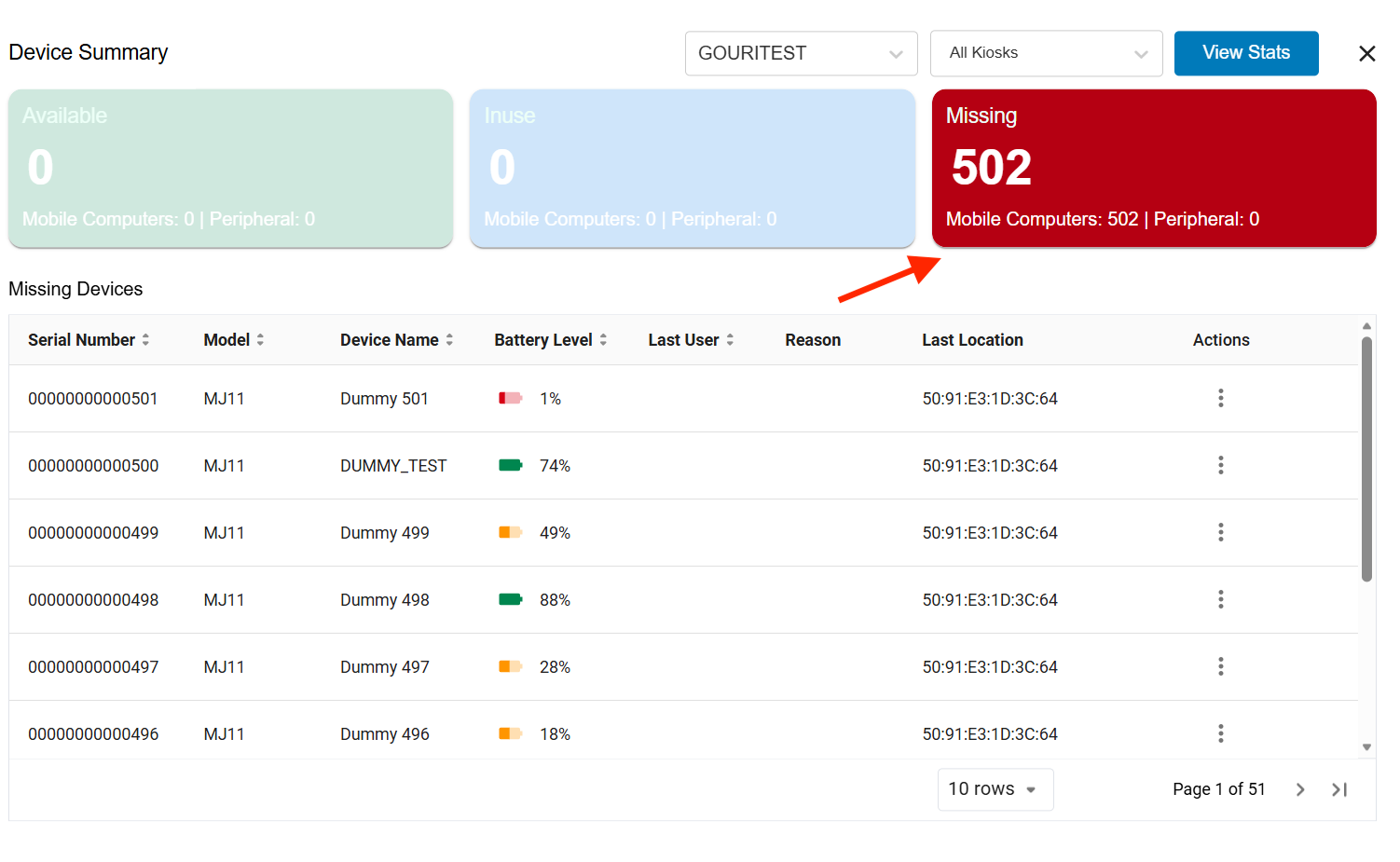Expand the GOURITEST site dropdown

[x=801, y=53]
